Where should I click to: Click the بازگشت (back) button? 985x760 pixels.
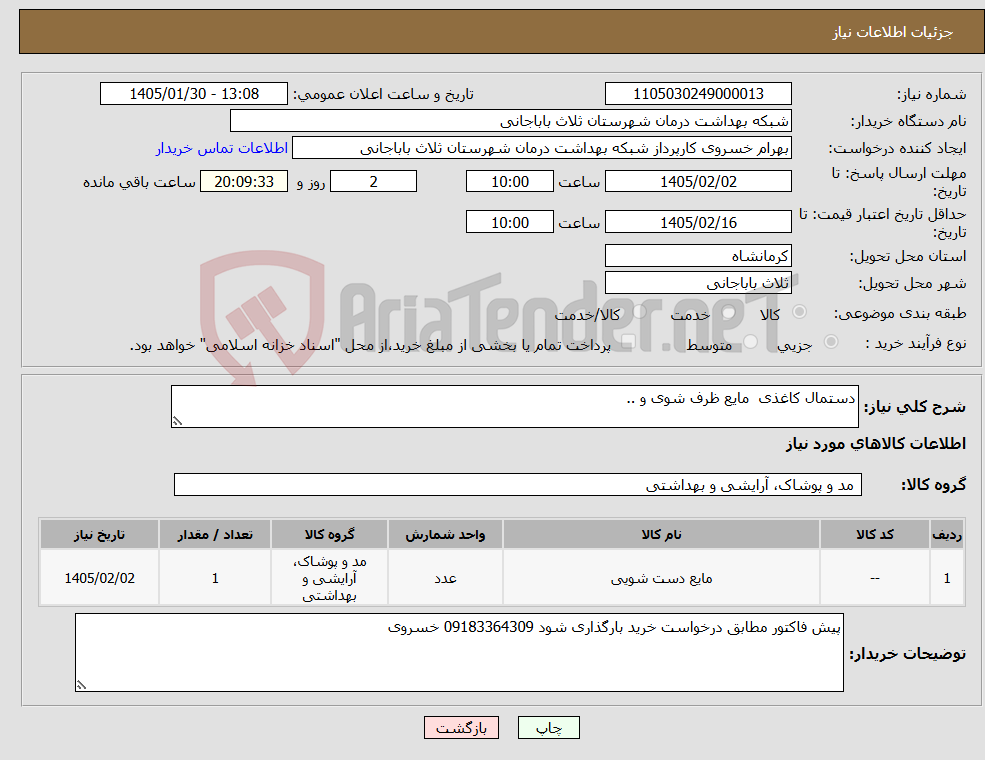point(461,727)
